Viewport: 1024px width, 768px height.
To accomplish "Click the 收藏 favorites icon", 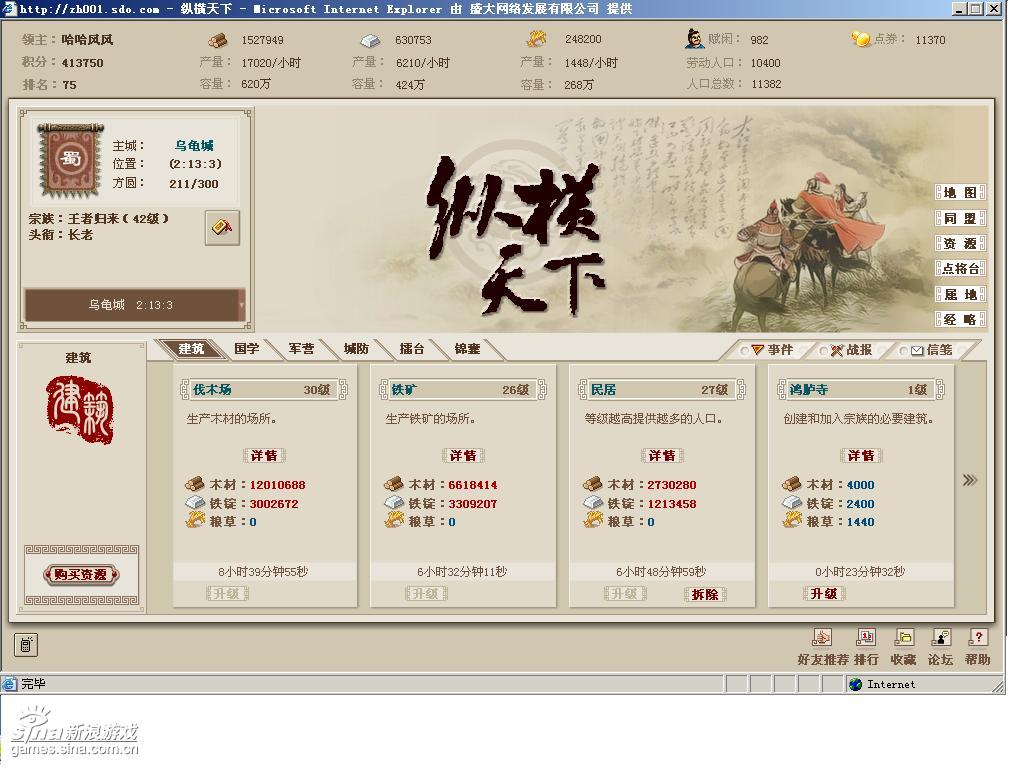I will tap(904, 637).
